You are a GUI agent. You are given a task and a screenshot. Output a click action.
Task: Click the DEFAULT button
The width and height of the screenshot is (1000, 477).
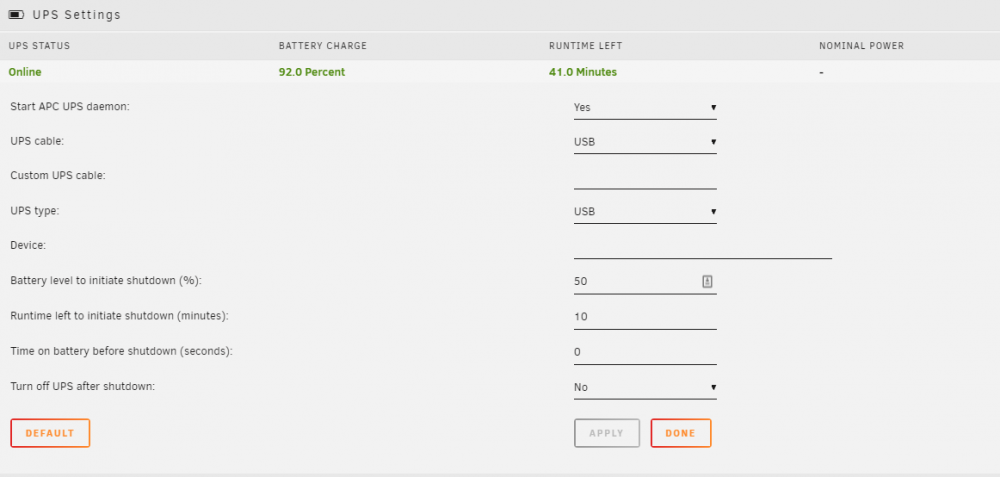(50, 433)
